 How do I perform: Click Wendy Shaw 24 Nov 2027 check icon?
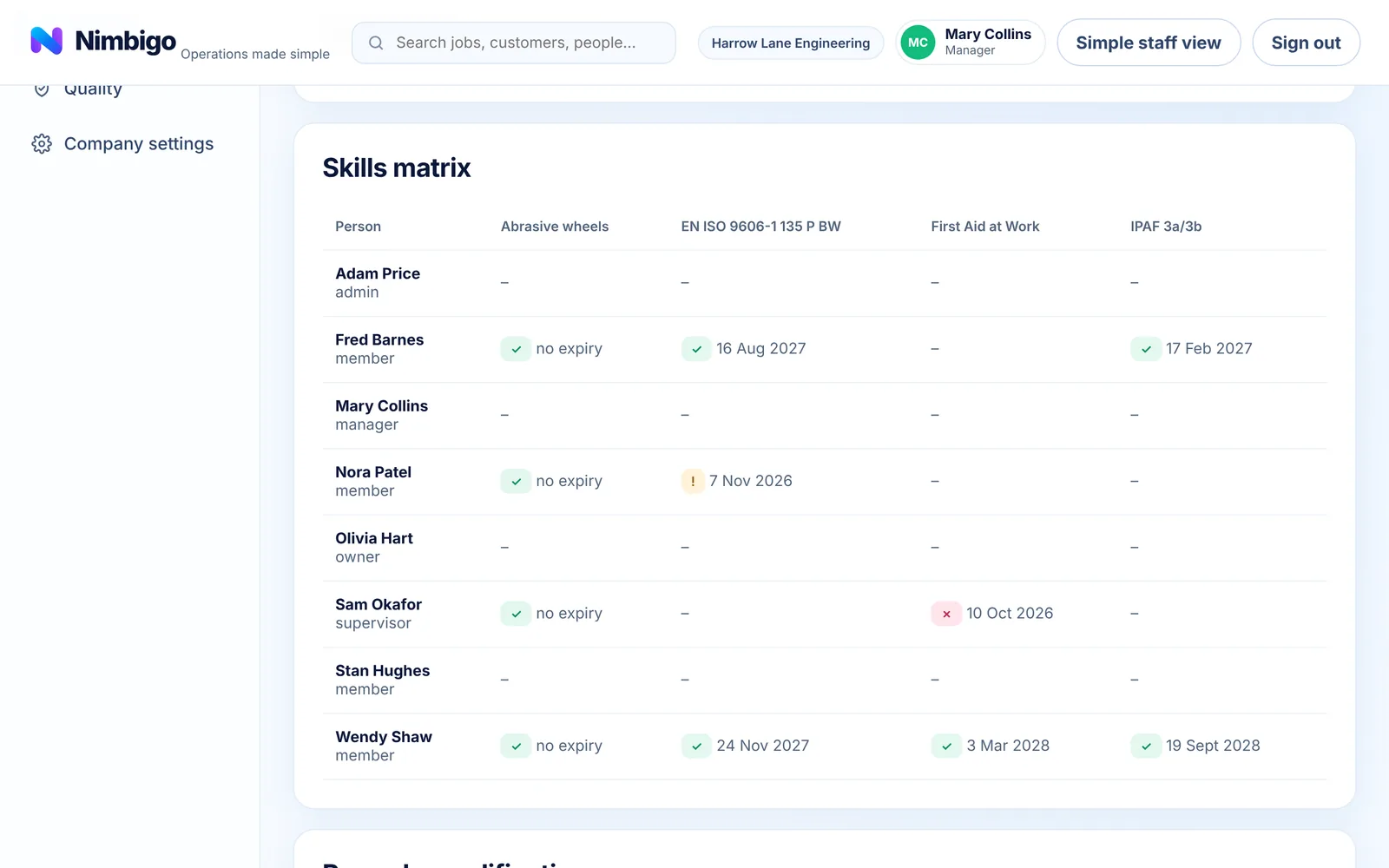click(696, 746)
